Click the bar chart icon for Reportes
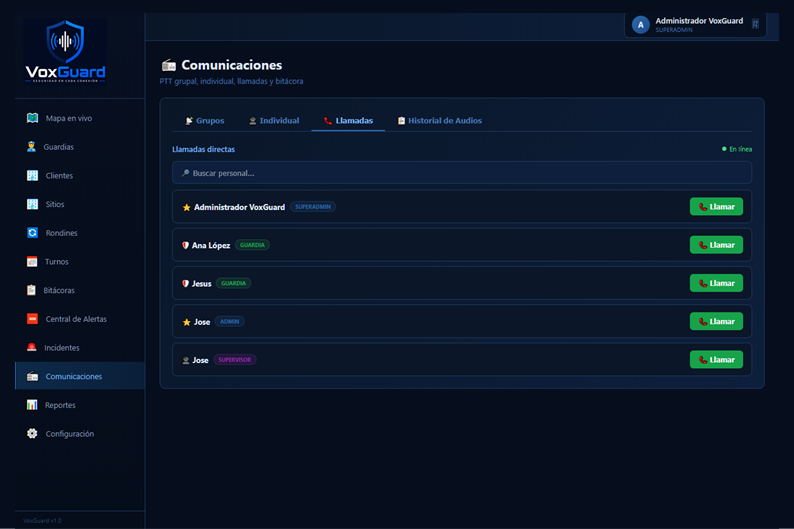794x529 pixels. (x=32, y=405)
